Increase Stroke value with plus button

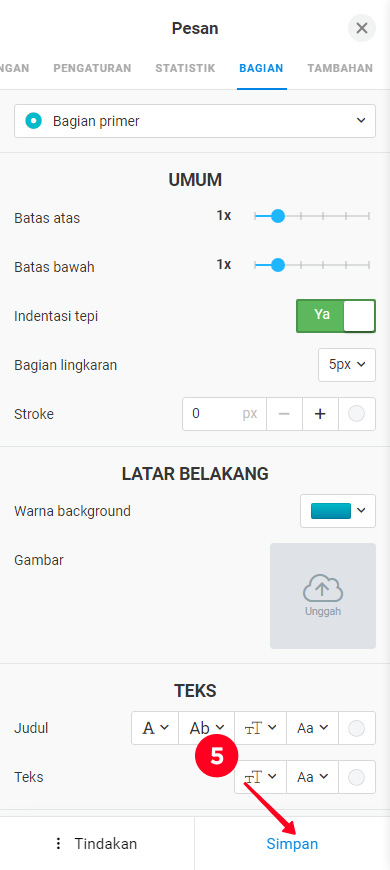tap(320, 414)
